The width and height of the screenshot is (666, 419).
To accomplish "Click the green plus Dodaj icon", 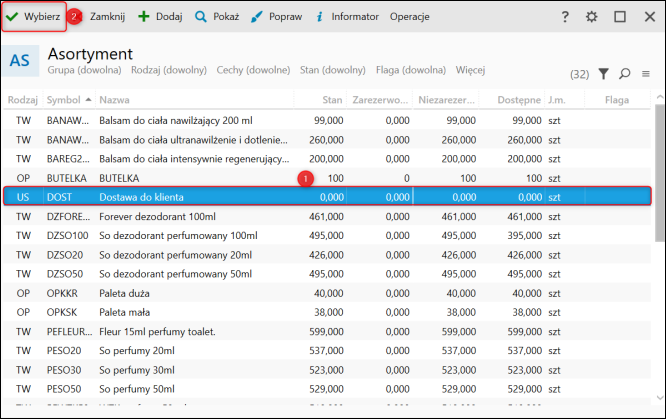I will point(144,17).
